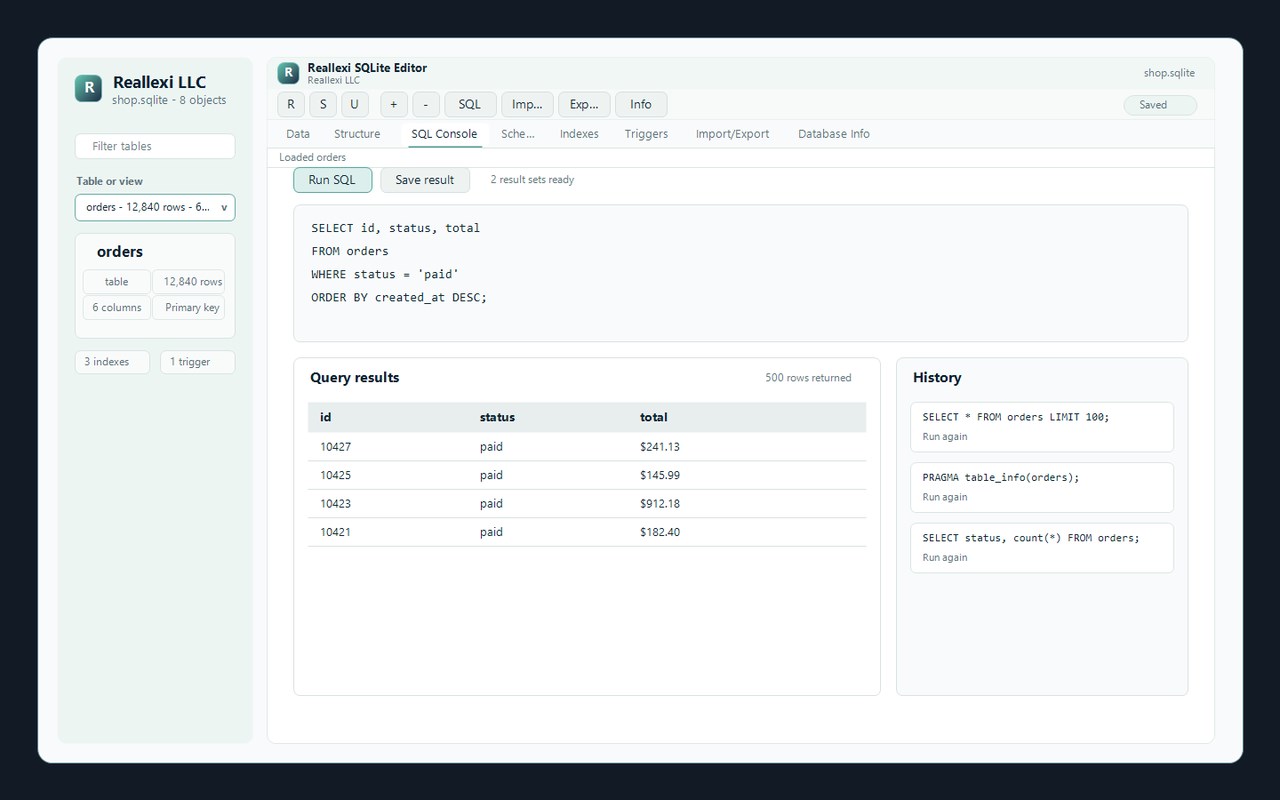Click the Reallexi logo in sidebar
The height and width of the screenshot is (800, 1280).
point(89,88)
